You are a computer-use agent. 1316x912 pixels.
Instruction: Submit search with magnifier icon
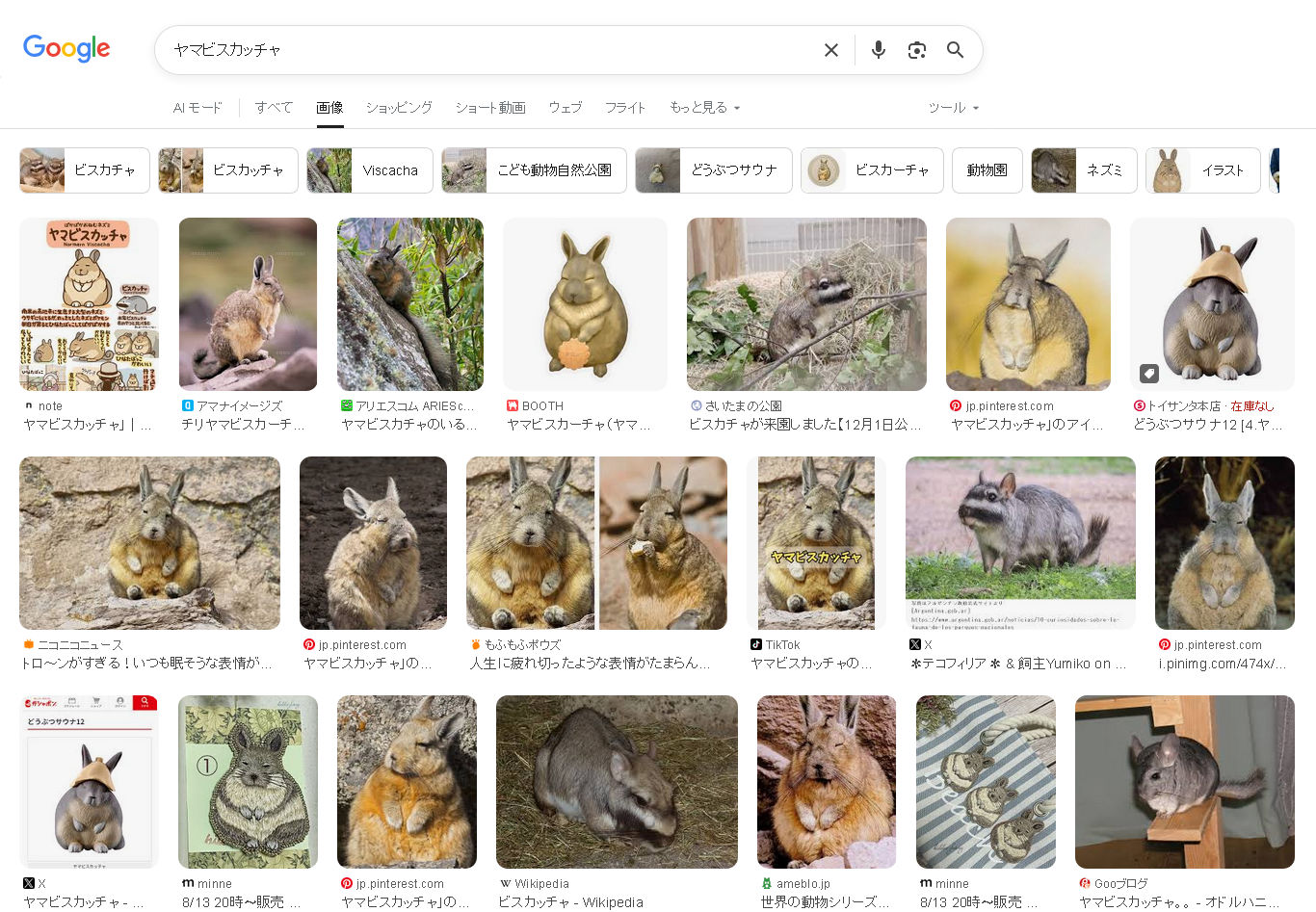tap(955, 50)
